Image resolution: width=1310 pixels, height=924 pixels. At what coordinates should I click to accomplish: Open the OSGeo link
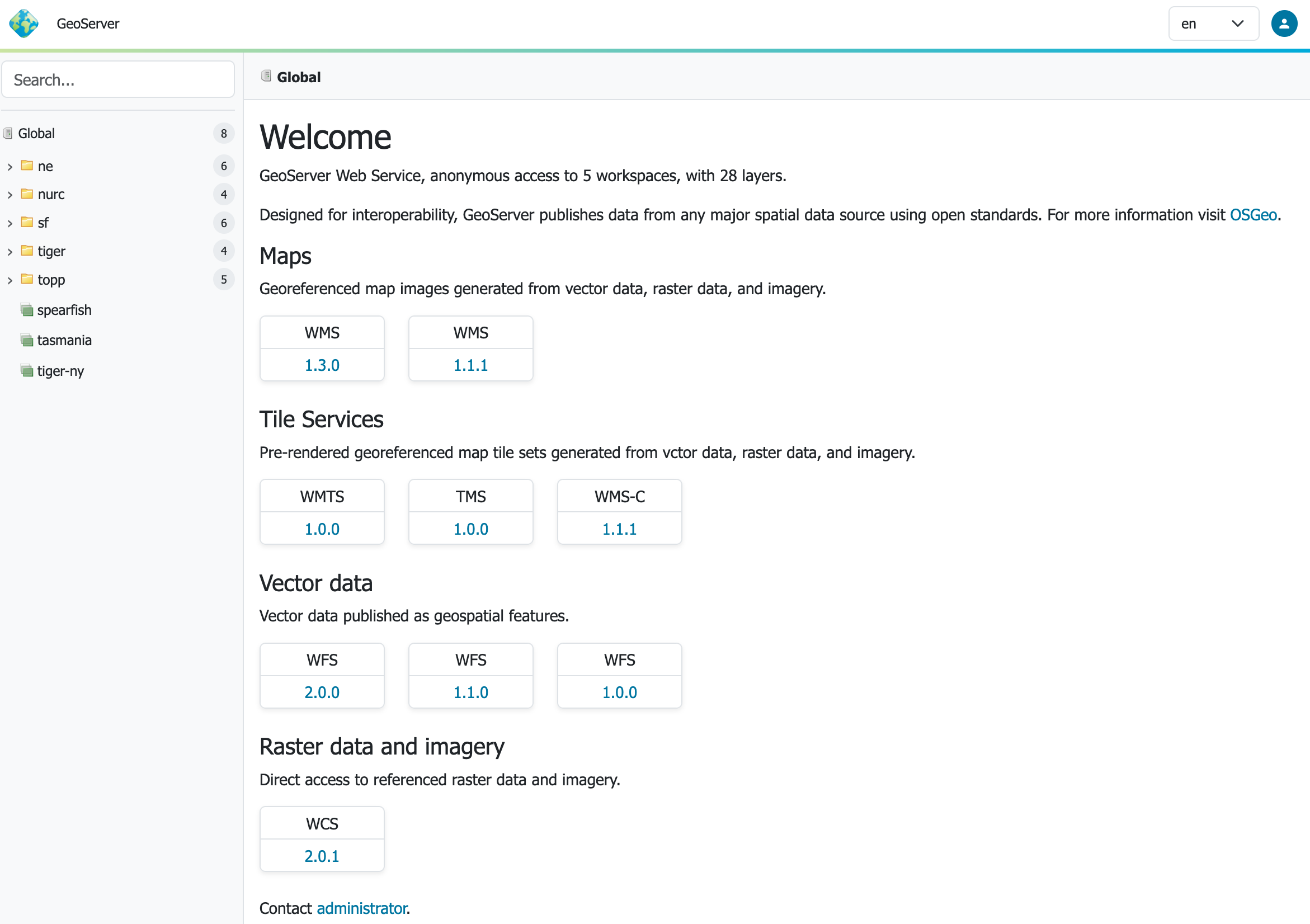point(1253,215)
